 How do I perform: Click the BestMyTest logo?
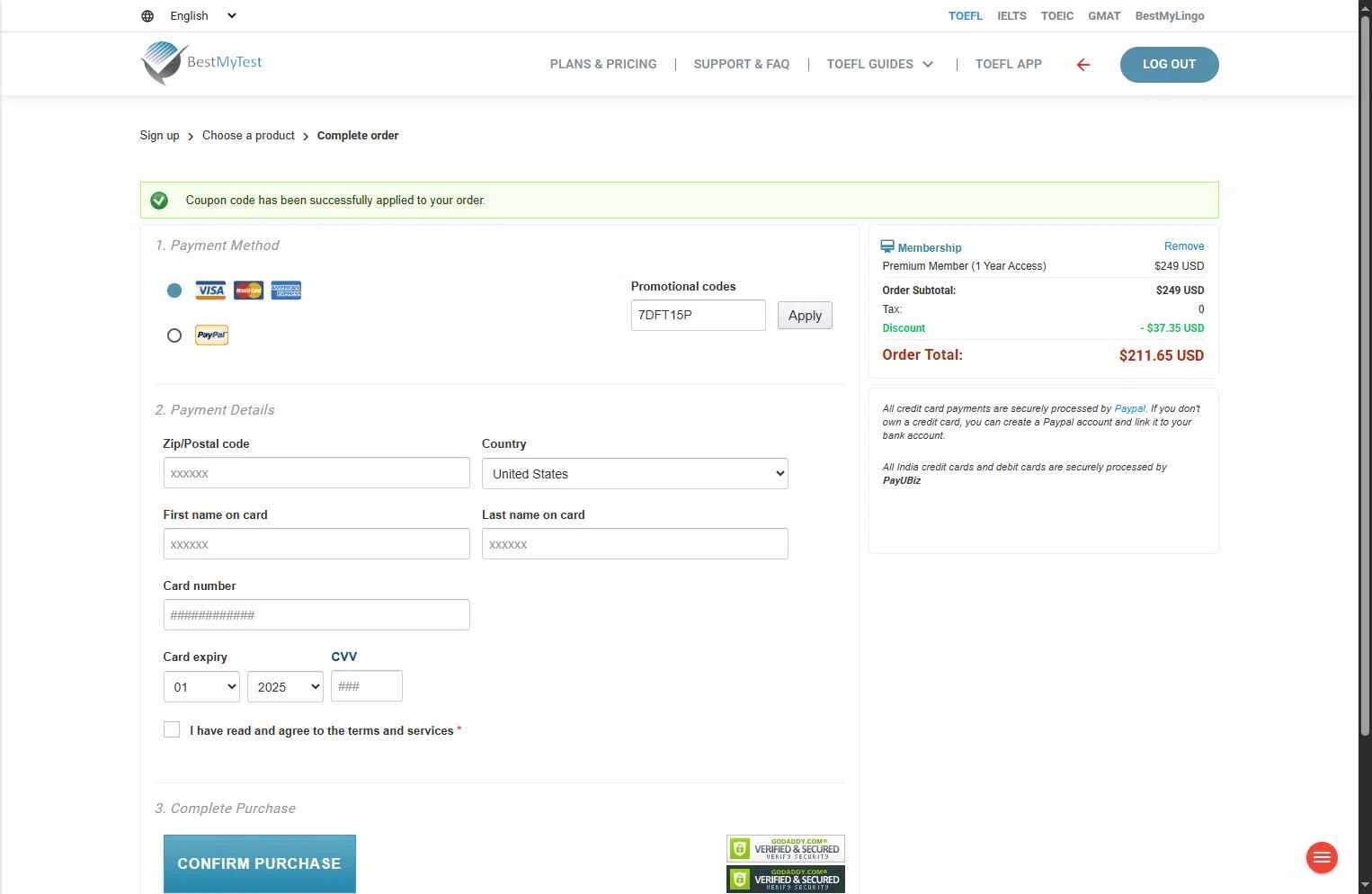pyautogui.click(x=201, y=63)
